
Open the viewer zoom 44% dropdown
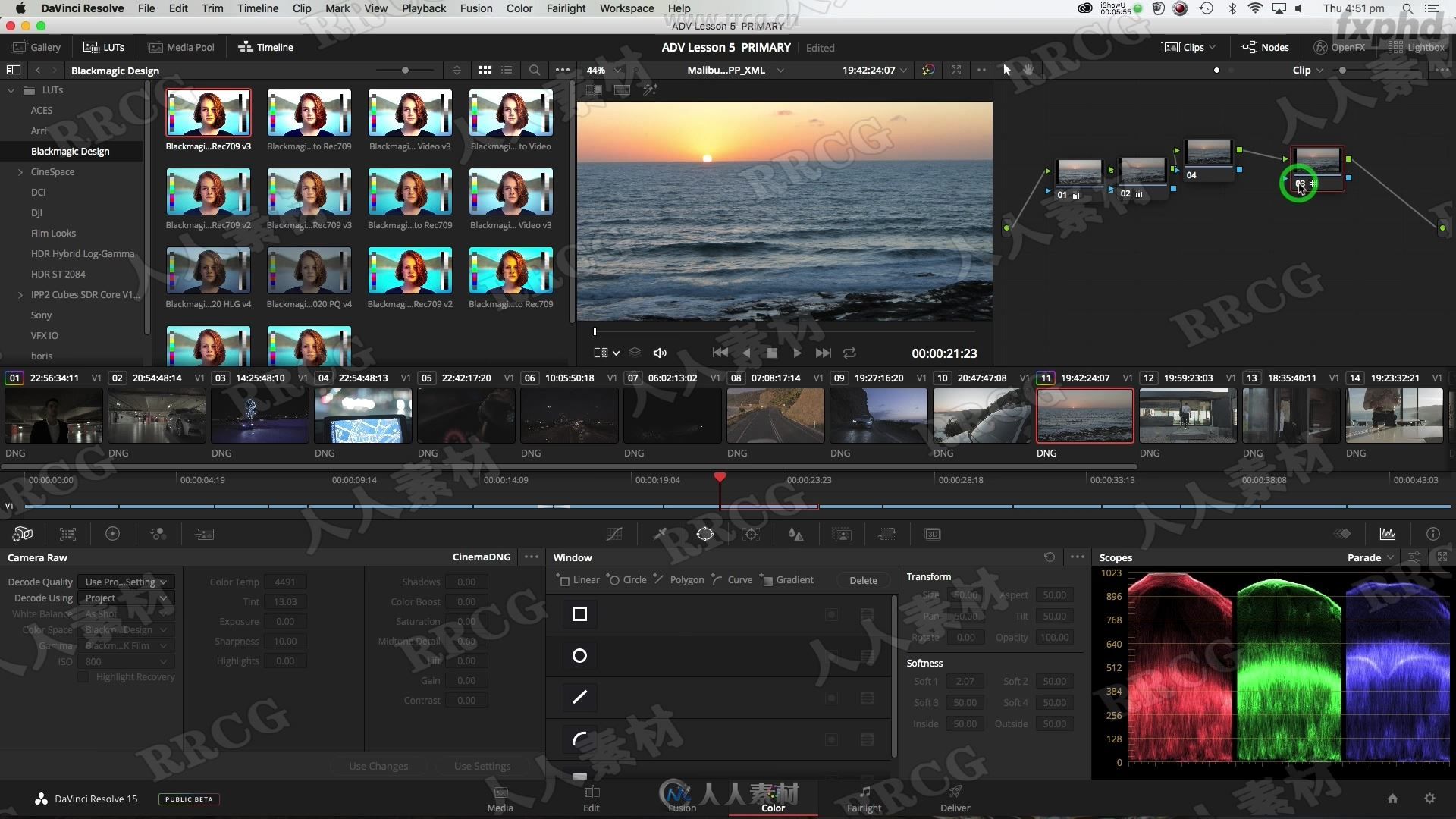[x=604, y=70]
